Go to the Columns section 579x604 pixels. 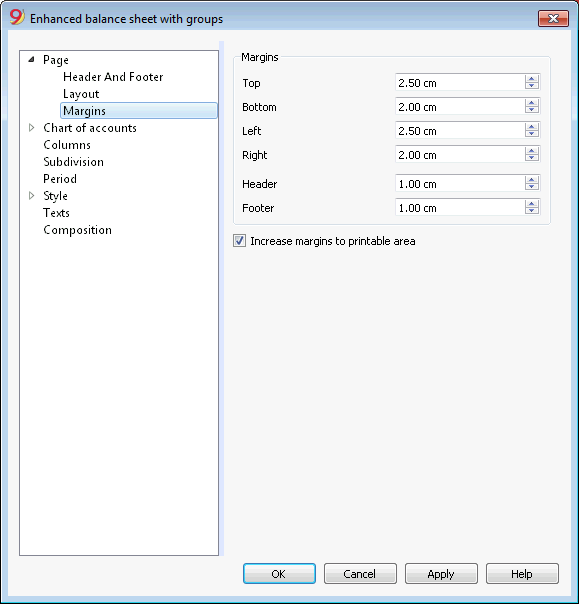click(x=67, y=145)
